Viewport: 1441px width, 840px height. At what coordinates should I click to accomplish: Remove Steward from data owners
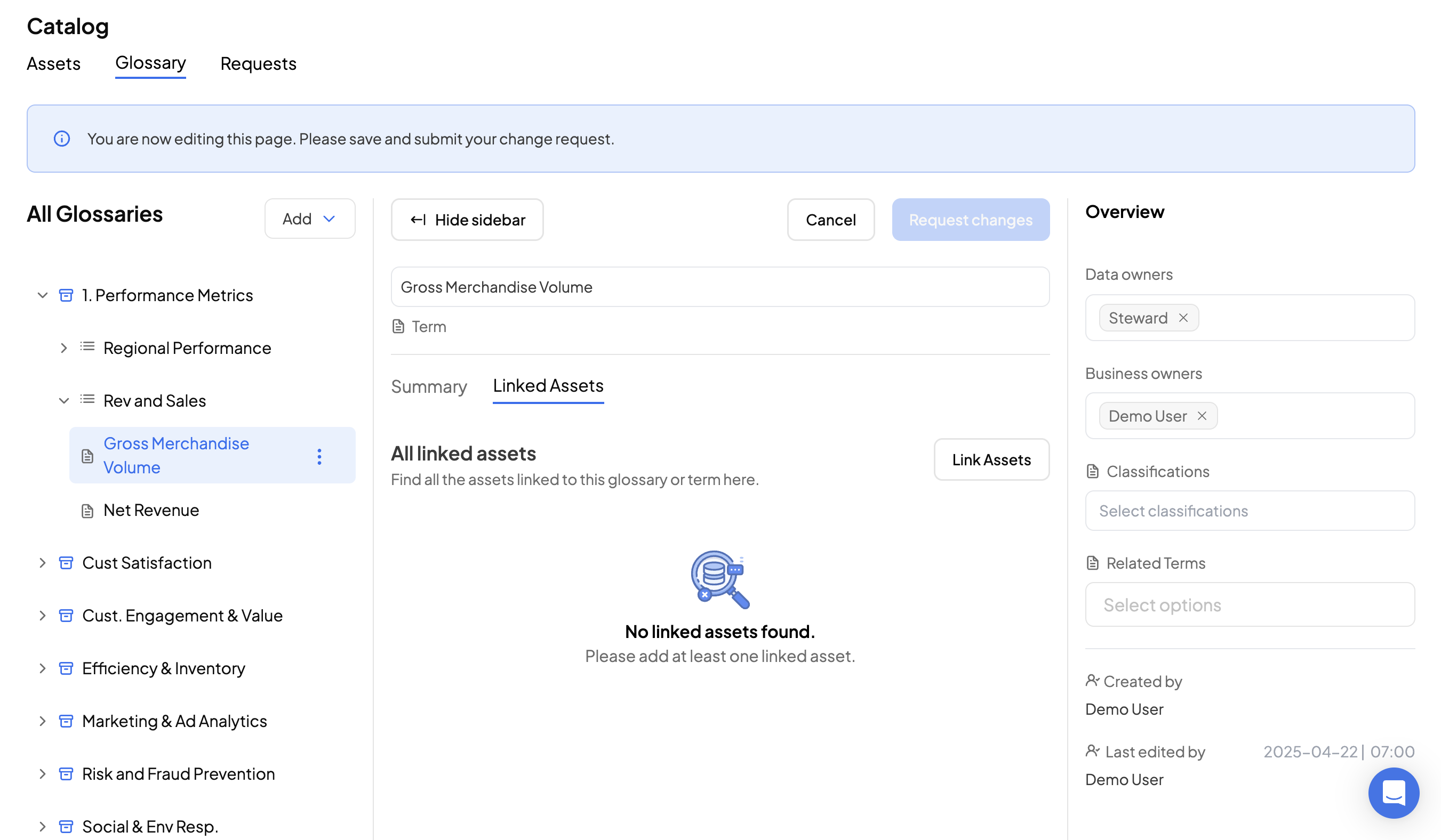pyautogui.click(x=1183, y=318)
